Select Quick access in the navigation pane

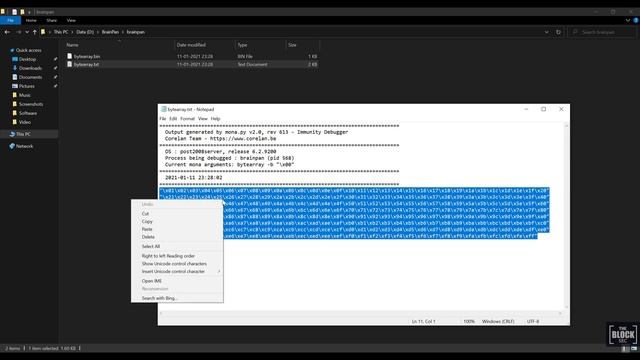pos(28,50)
